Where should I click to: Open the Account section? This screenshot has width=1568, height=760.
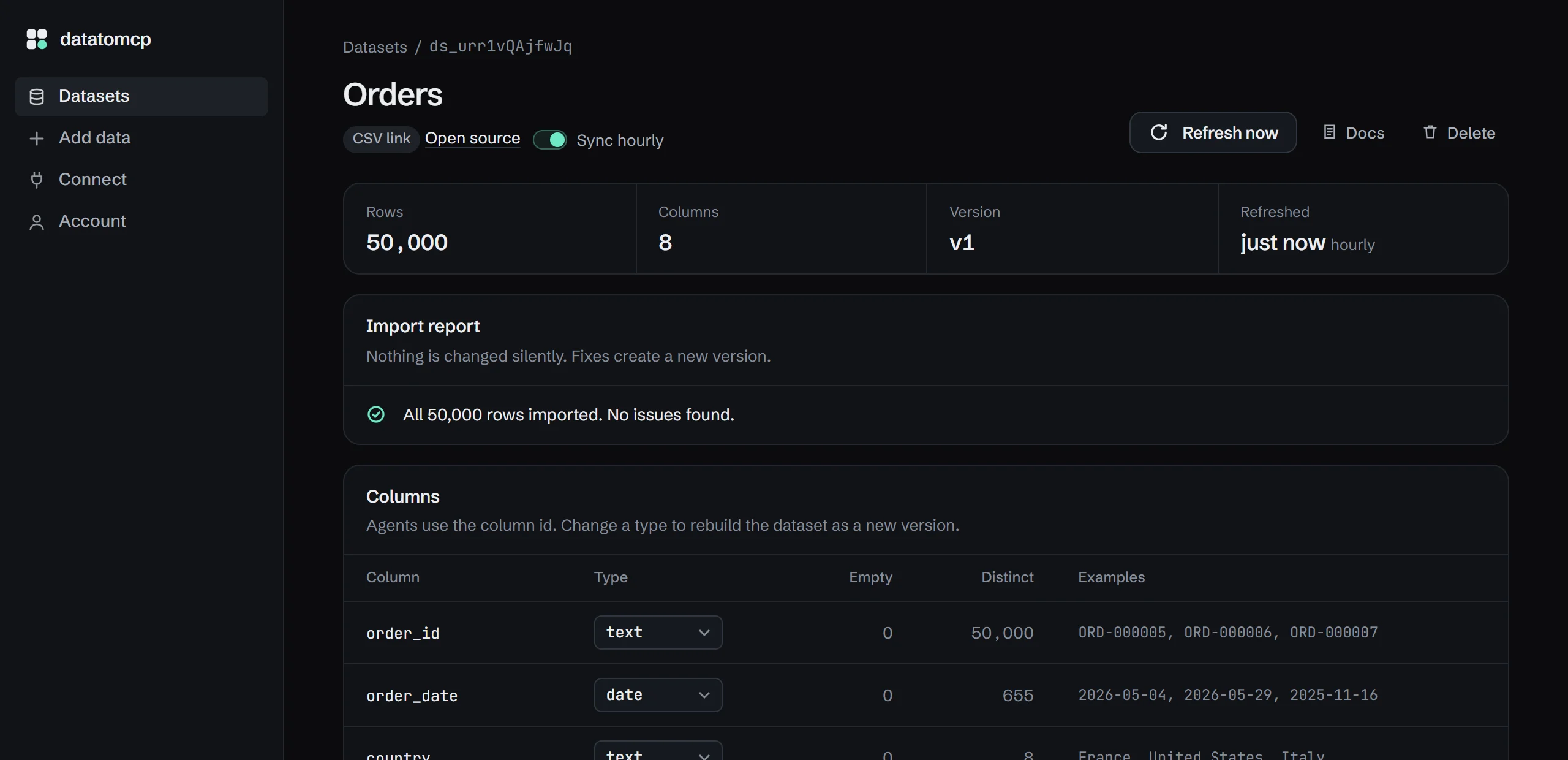coord(141,221)
